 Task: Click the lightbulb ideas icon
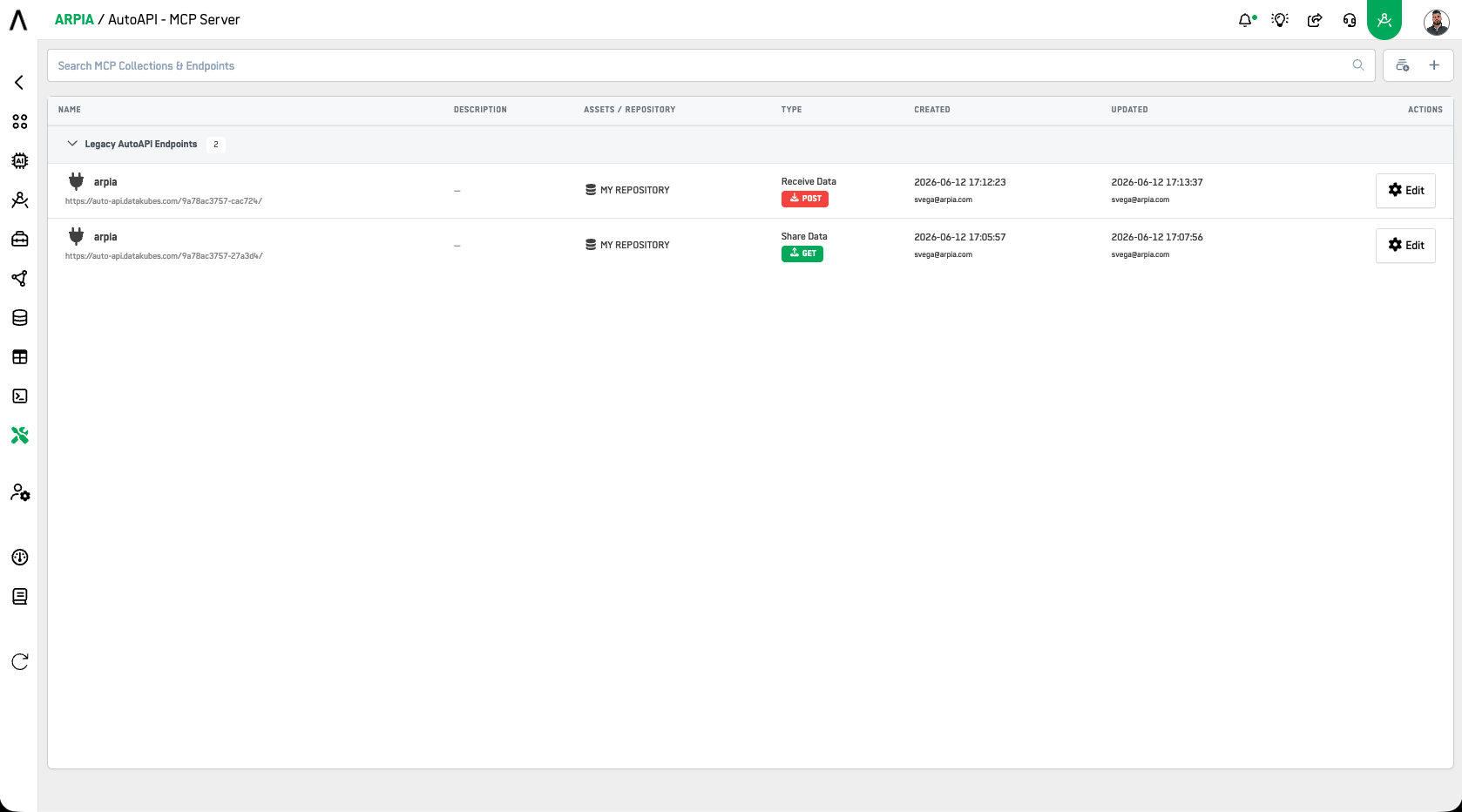[1280, 20]
